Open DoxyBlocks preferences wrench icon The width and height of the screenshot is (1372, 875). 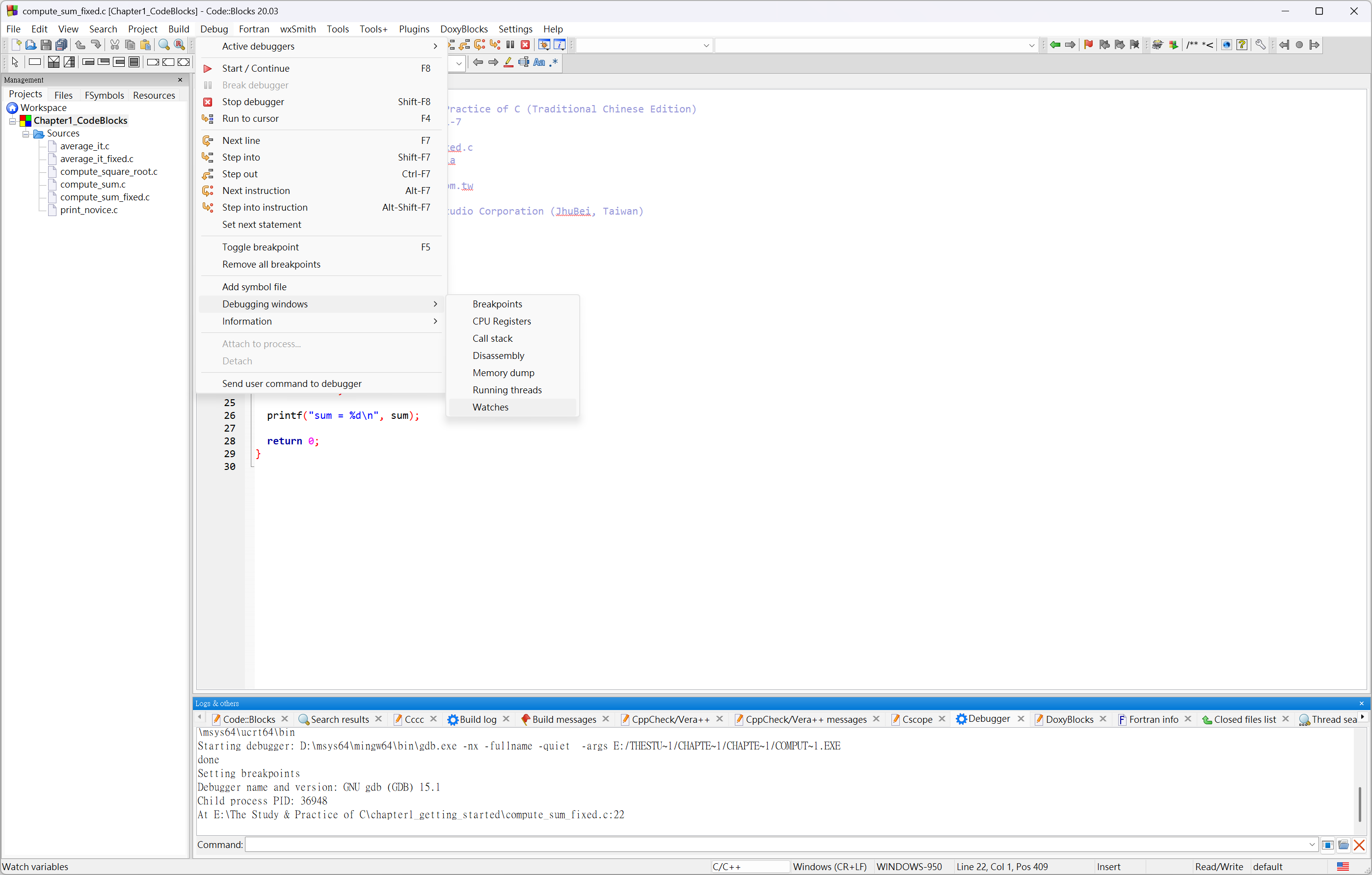point(1261,45)
